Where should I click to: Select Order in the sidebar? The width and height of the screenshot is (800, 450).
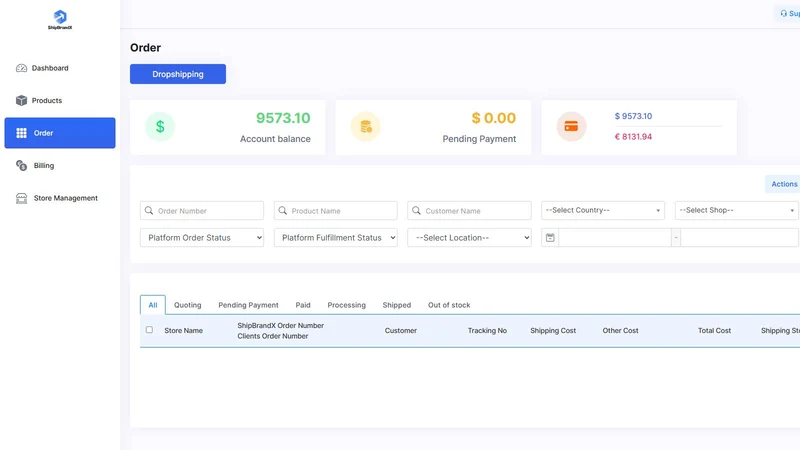coord(60,133)
